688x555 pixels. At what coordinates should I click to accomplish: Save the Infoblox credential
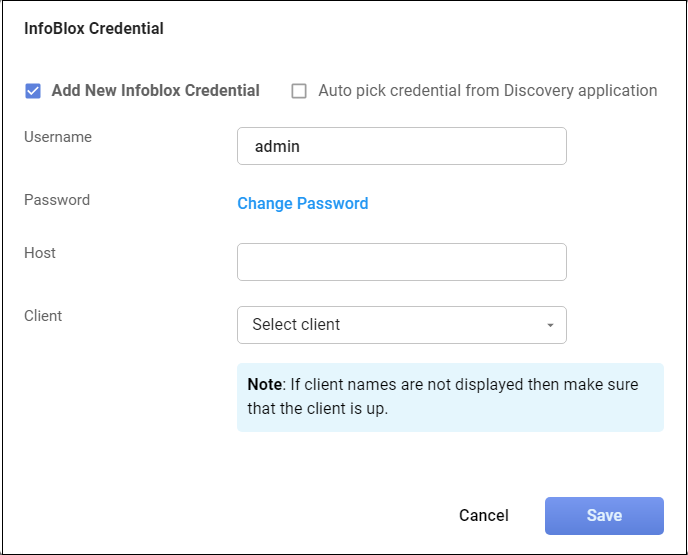(604, 516)
